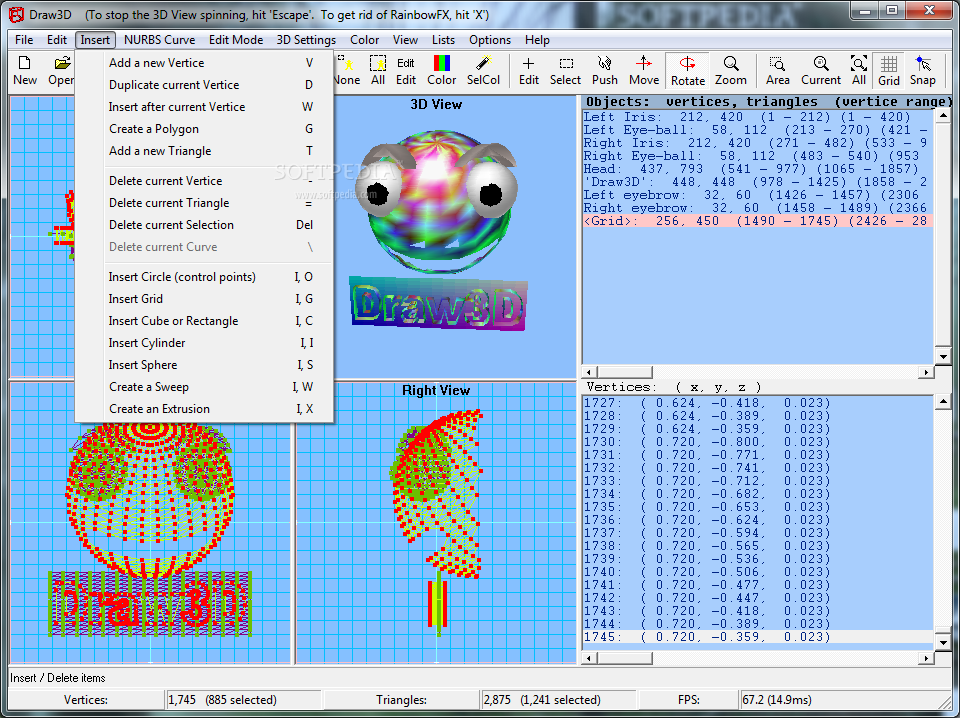This screenshot has width=960, height=718.
Task: Choose Delete current Vertice
Action: (204, 181)
